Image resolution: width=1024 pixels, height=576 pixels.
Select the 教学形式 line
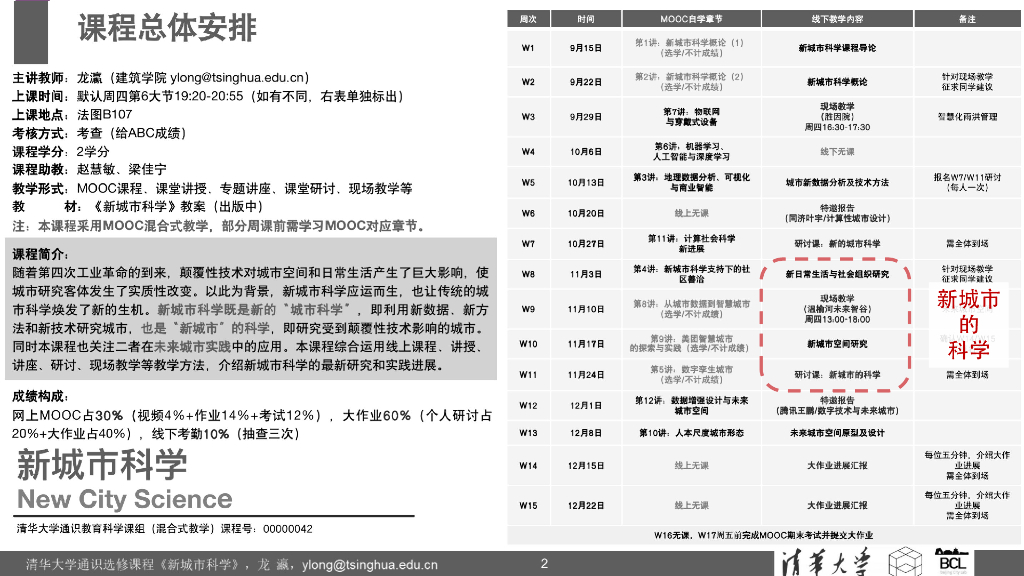(212, 189)
